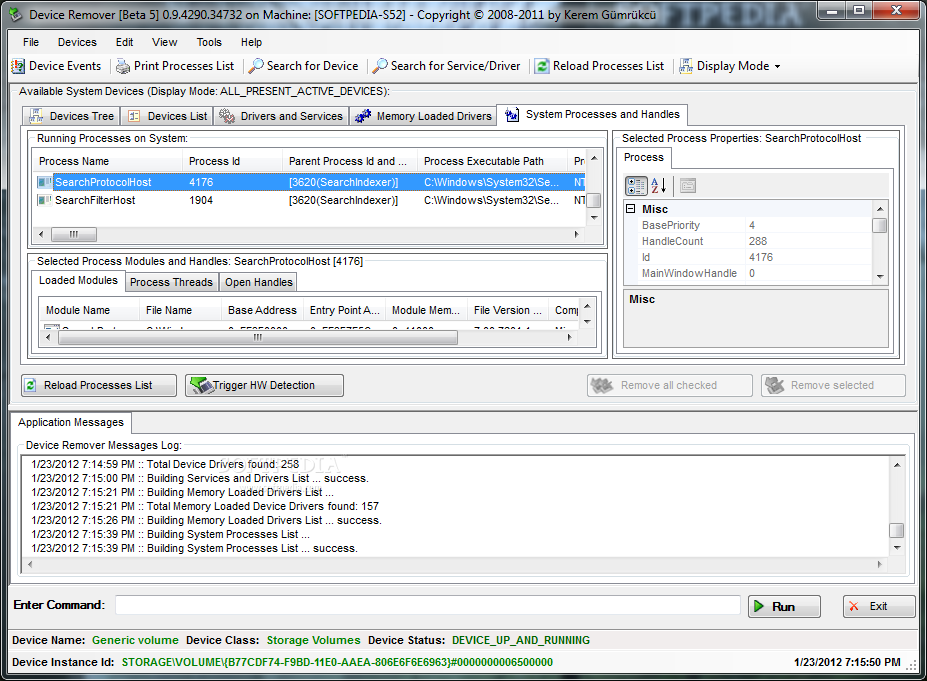Switch to the Open Handles tab
Viewport: 927px width, 681px height.
259,282
